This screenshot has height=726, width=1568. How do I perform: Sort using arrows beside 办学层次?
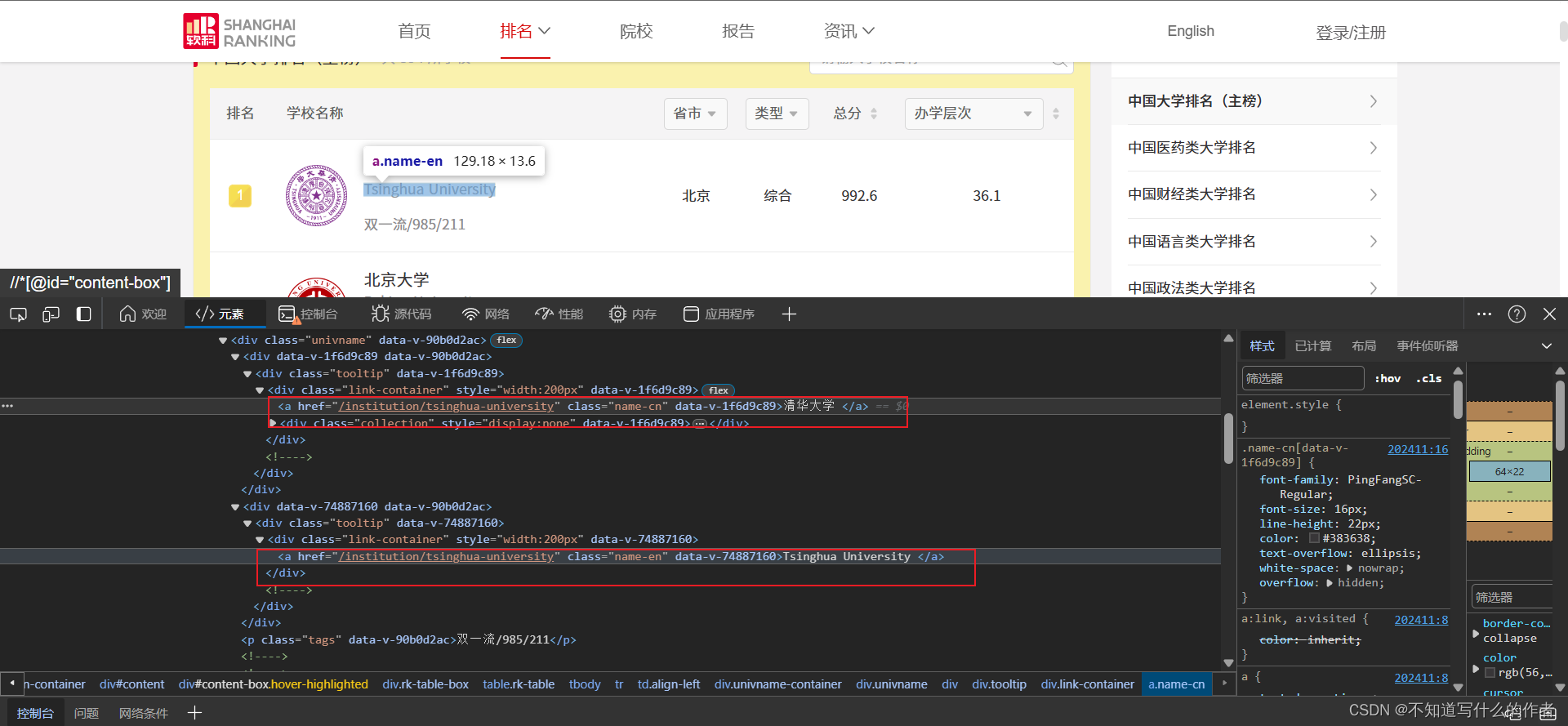pyautogui.click(x=1056, y=114)
